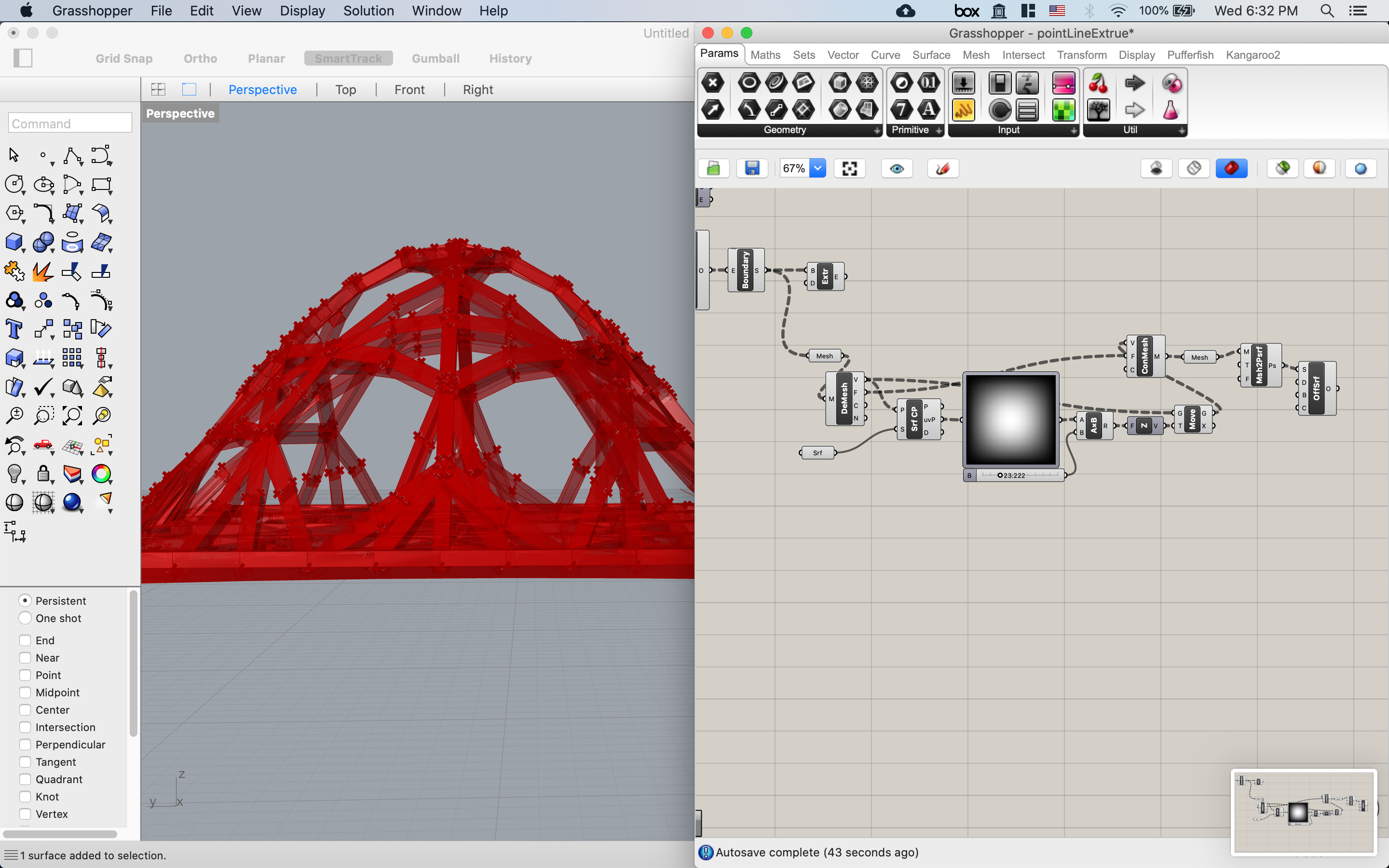
Task: Expand the Geometry panel dropdown
Action: pos(874,130)
